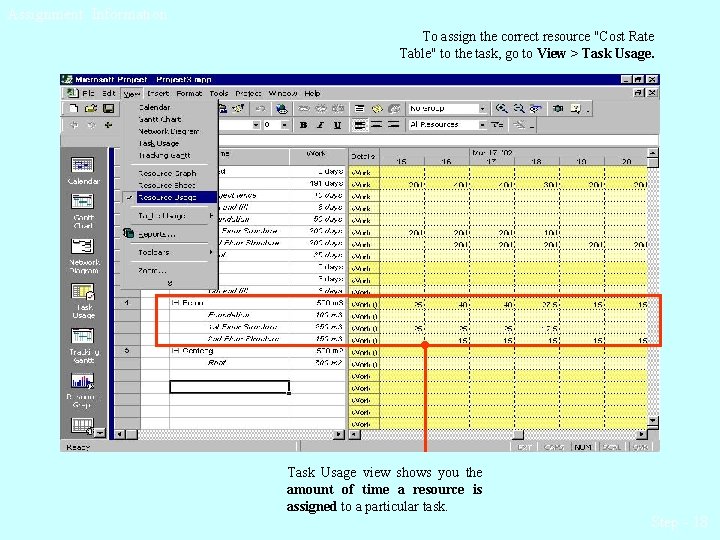This screenshot has height=540, width=720.
Task: Open the Edit menu
Action: (x=109, y=93)
